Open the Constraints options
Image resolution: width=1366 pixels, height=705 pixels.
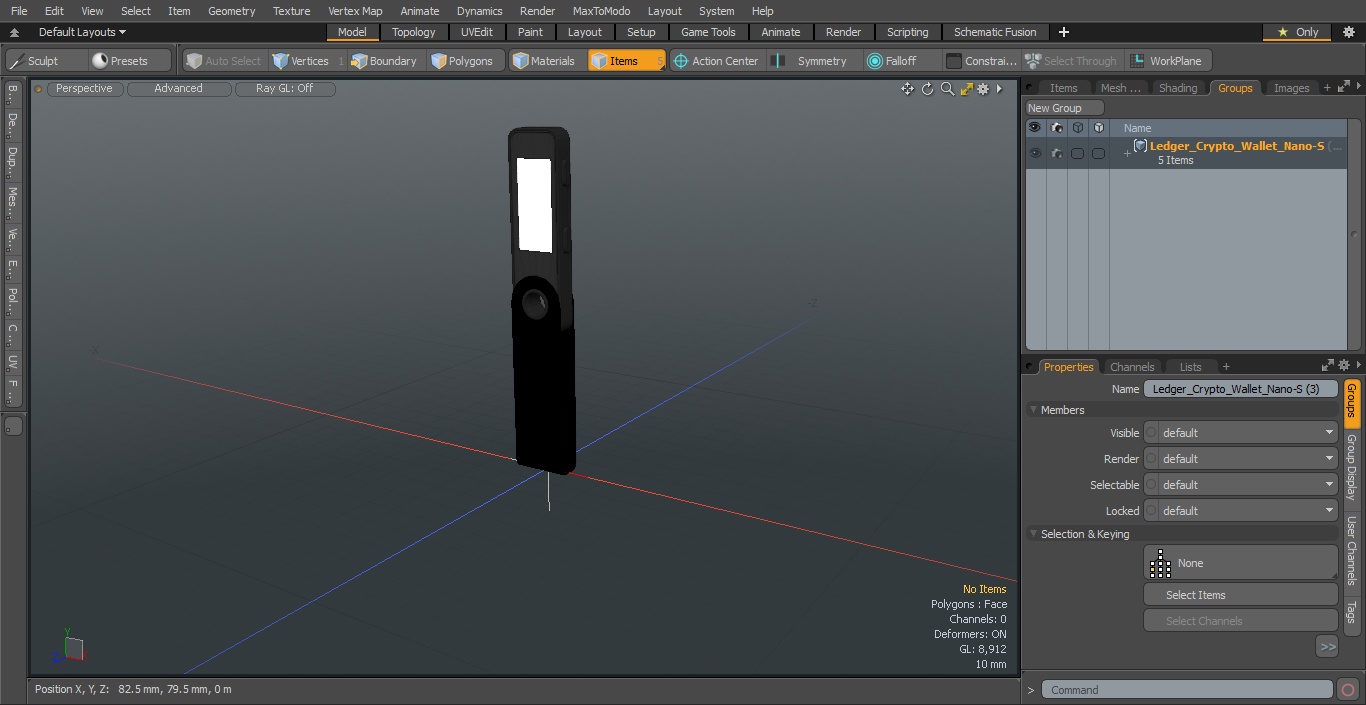[x=982, y=61]
